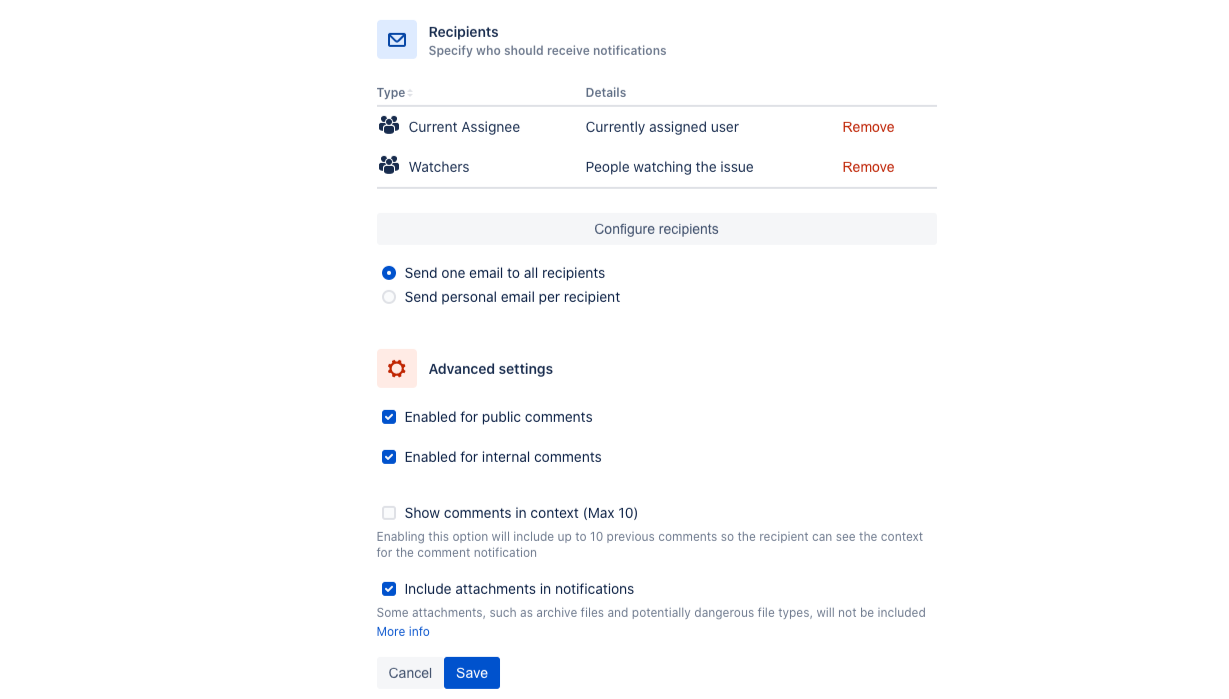Viewport: 1229px width, 699px height.
Task: Cancel the notification settings
Action: (410, 673)
